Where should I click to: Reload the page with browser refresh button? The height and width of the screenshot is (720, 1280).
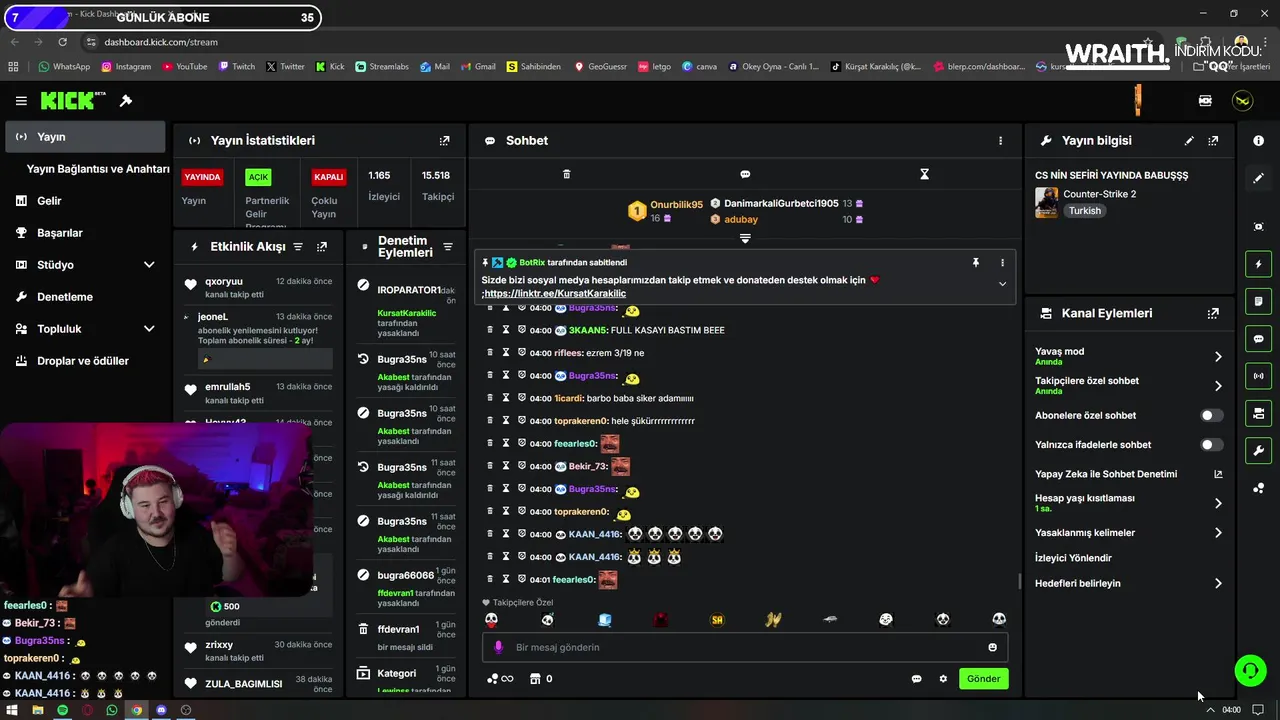(63, 42)
